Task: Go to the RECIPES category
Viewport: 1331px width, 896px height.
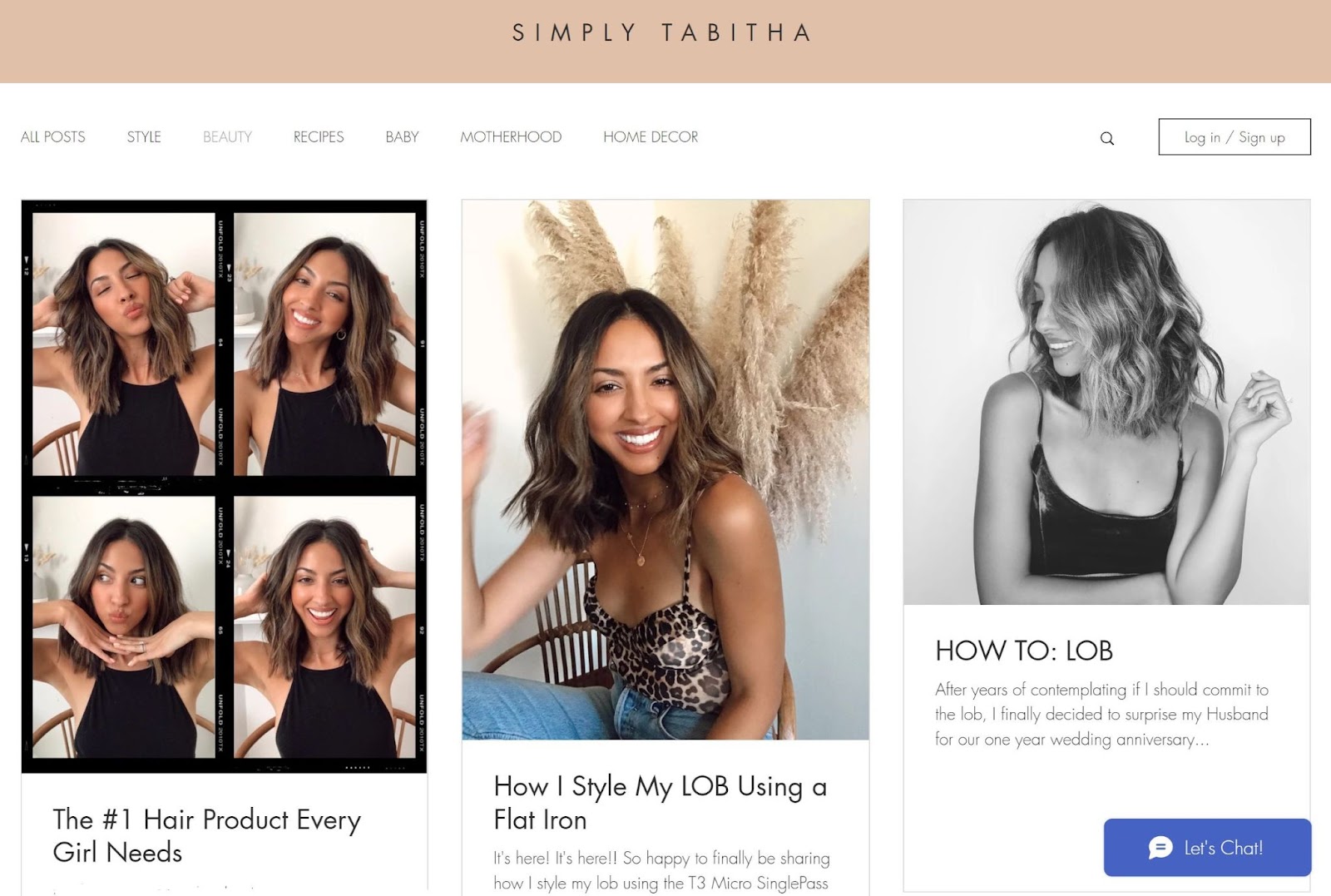Action: pyautogui.click(x=319, y=137)
